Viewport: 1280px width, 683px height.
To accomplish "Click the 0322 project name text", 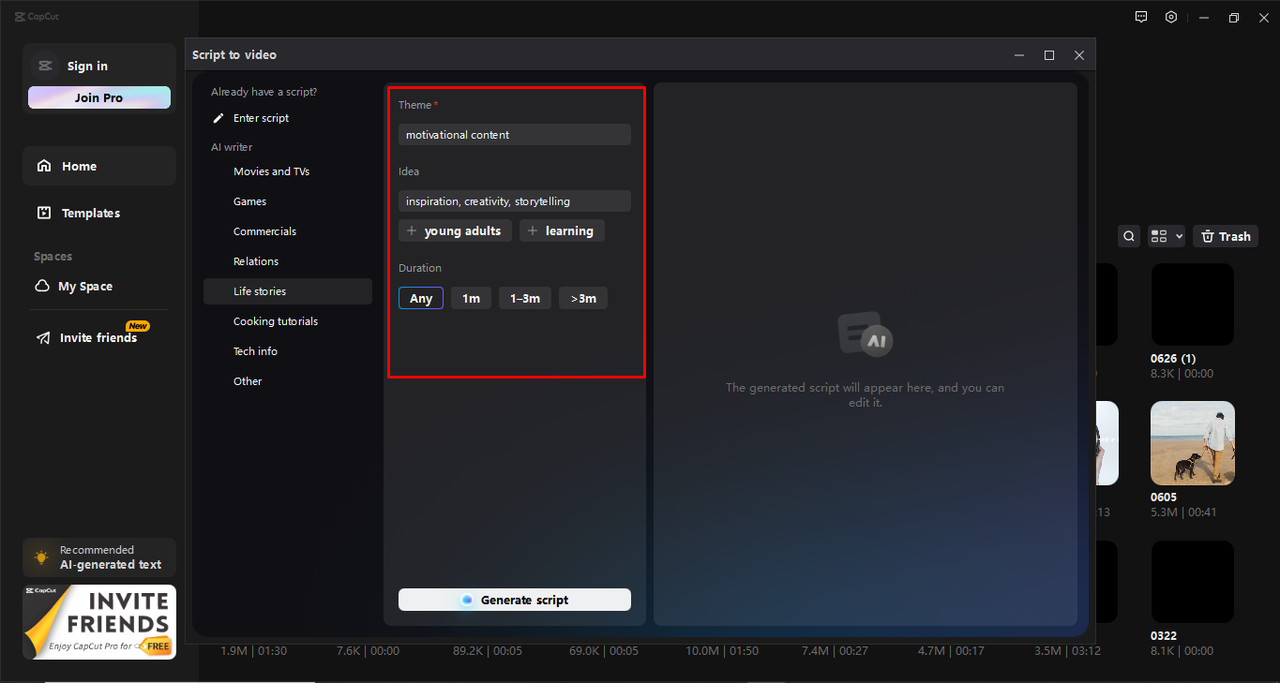I will coord(1164,636).
